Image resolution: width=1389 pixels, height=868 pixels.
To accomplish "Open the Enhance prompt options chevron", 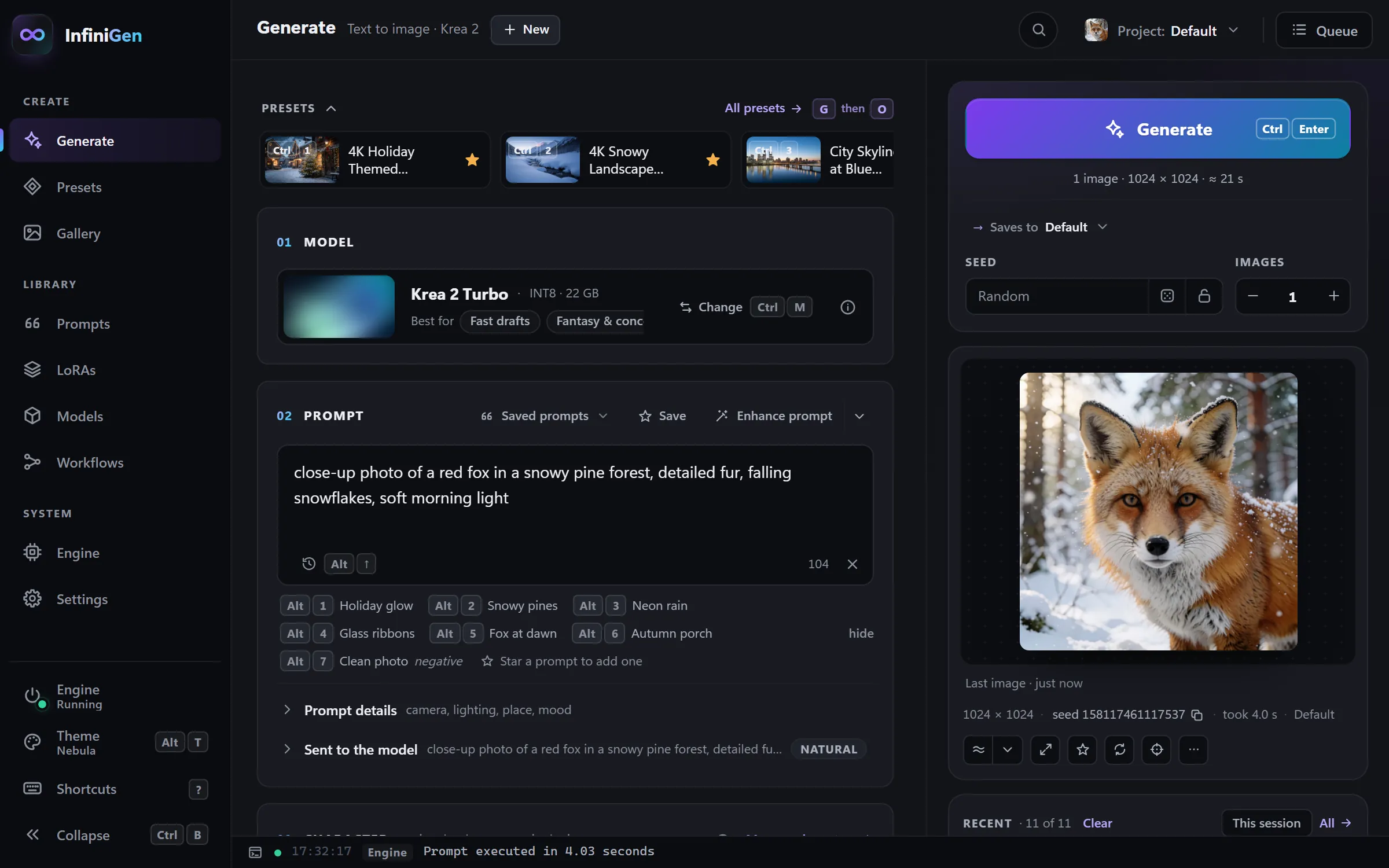I will coord(859,416).
